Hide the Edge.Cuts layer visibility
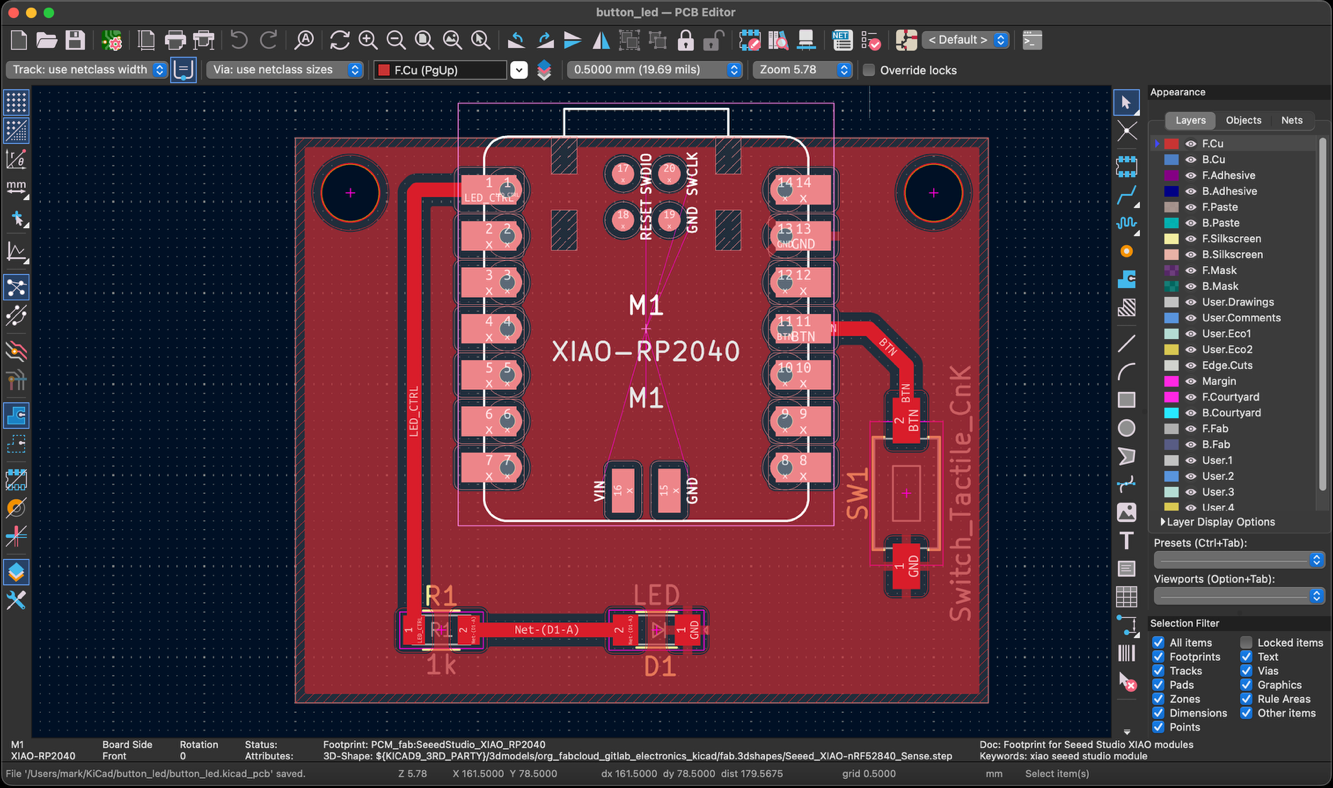 tap(1191, 365)
